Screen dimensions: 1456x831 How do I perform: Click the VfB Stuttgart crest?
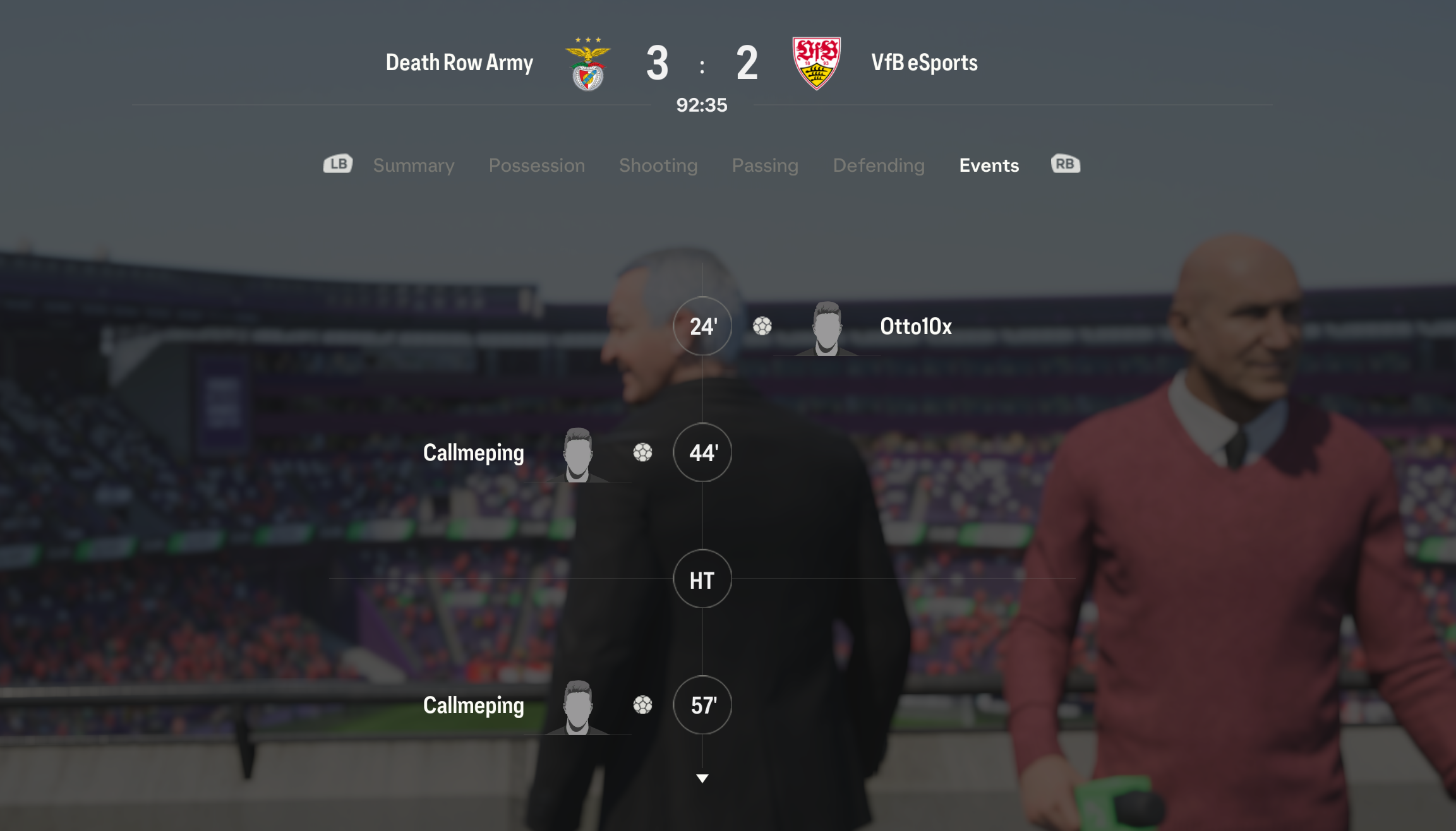817,63
